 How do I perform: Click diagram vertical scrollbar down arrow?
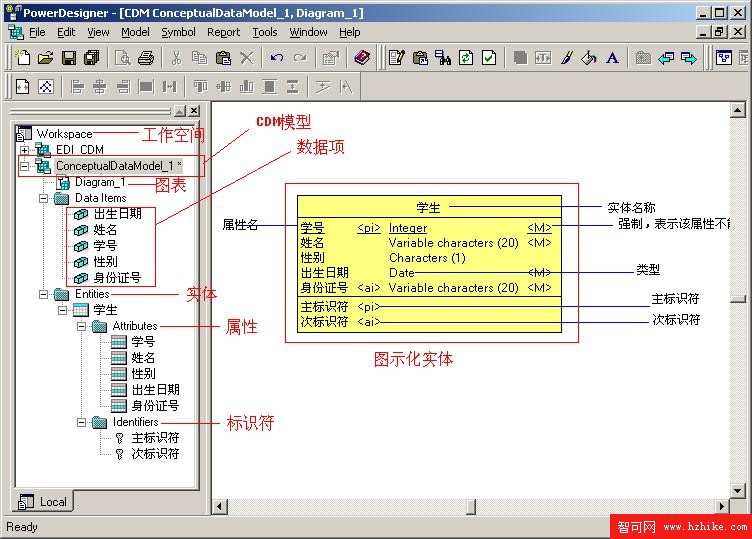738,491
